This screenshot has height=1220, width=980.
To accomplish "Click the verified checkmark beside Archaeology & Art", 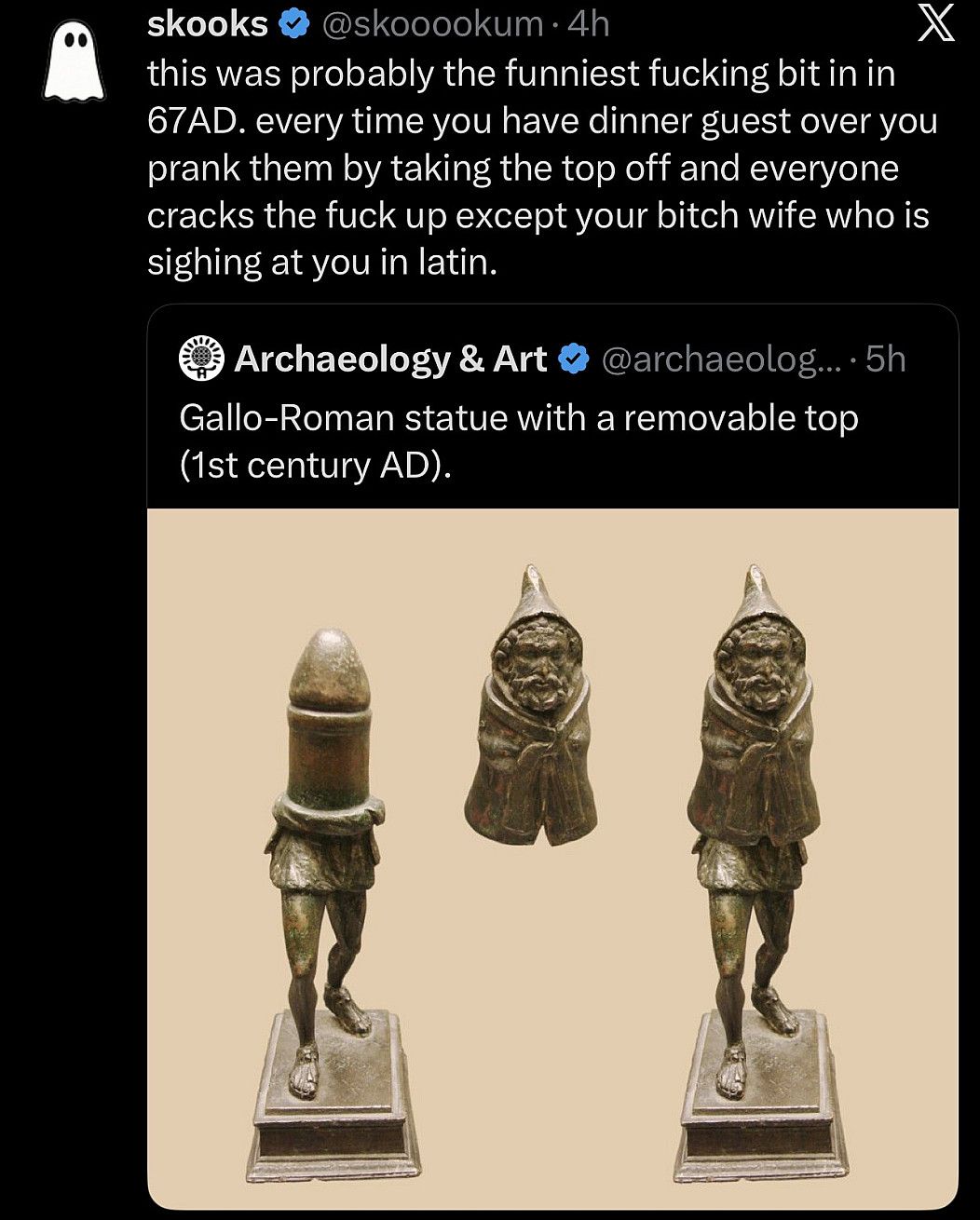I will (x=572, y=358).
